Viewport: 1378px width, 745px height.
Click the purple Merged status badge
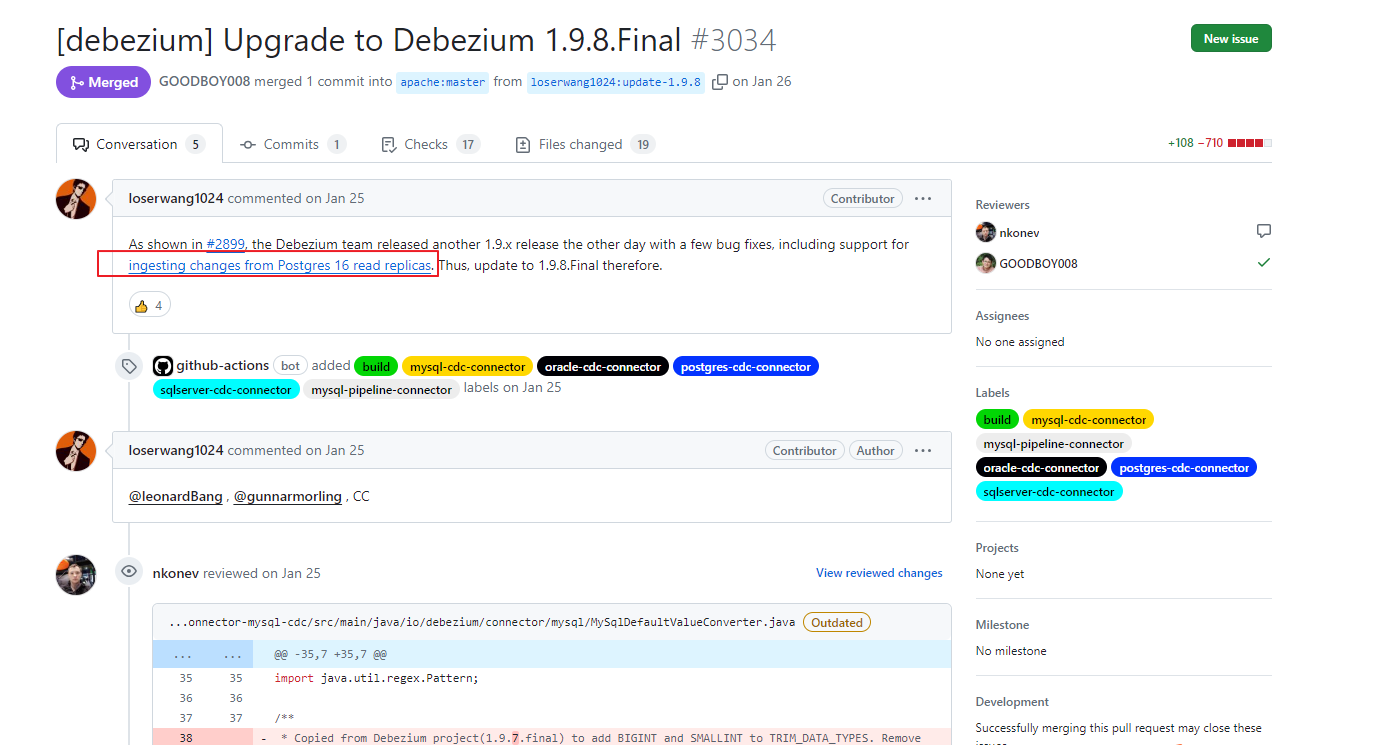click(103, 82)
